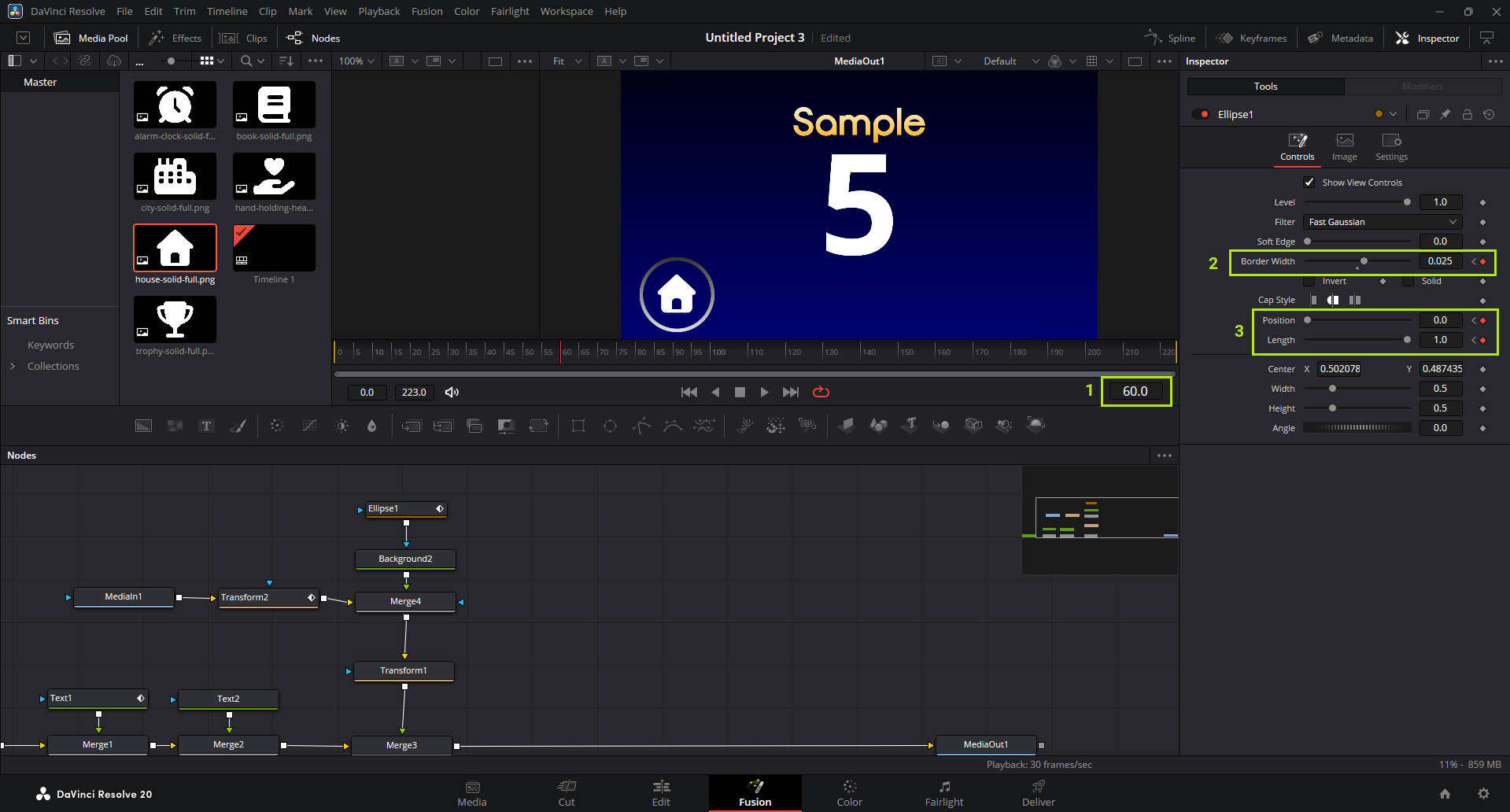Uncheck Show View Controls checkbox
The image size is (1510, 812).
pos(1309,183)
